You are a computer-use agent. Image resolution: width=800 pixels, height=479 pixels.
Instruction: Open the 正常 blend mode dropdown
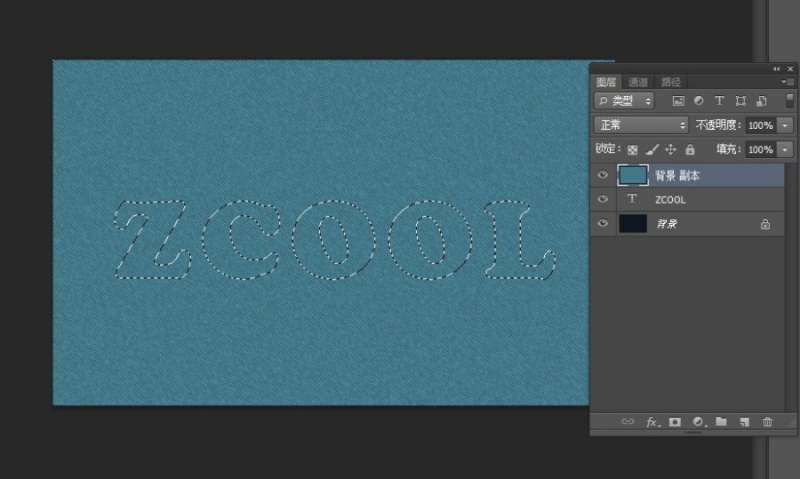pos(641,125)
